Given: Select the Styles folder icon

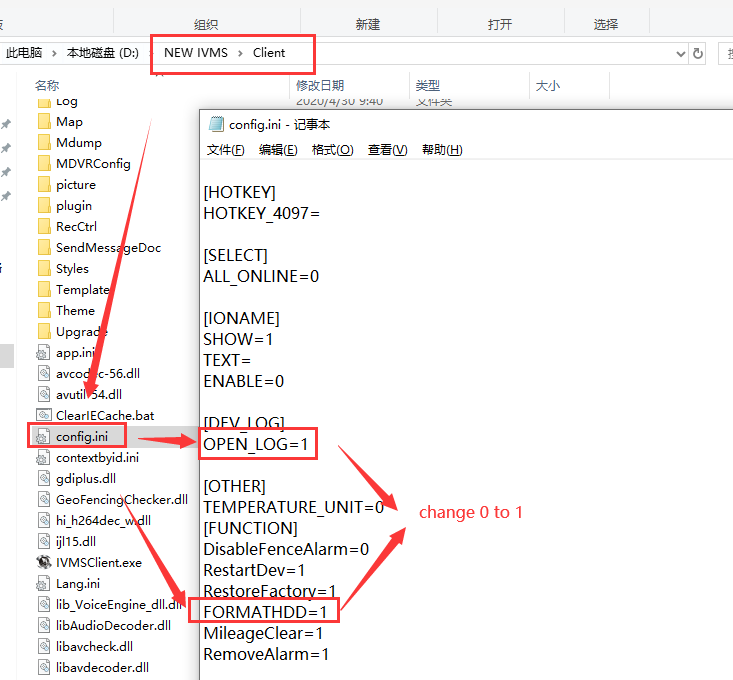Looking at the screenshot, I should coord(44,269).
